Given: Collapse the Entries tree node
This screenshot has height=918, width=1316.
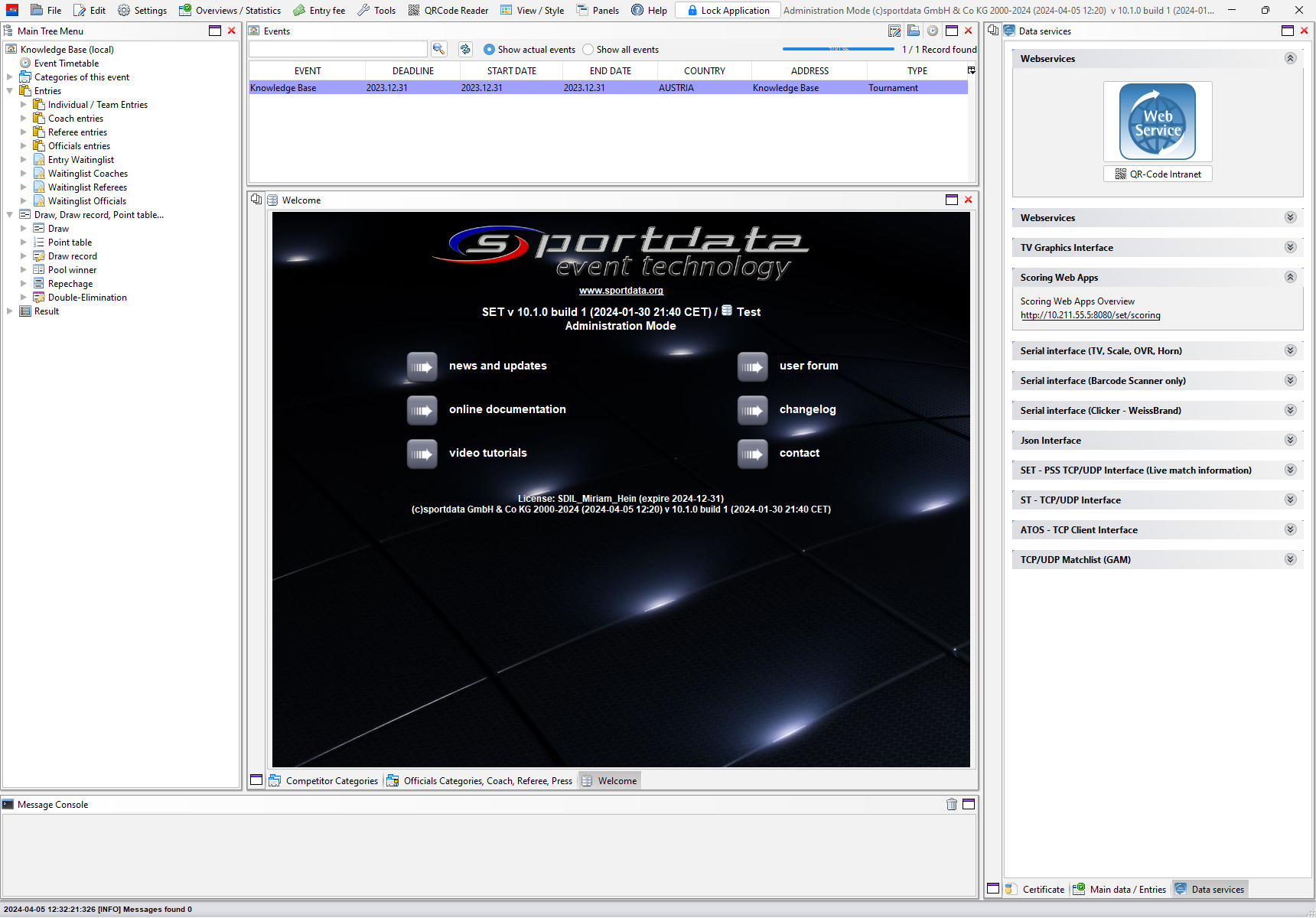Looking at the screenshot, I should 10,91.
